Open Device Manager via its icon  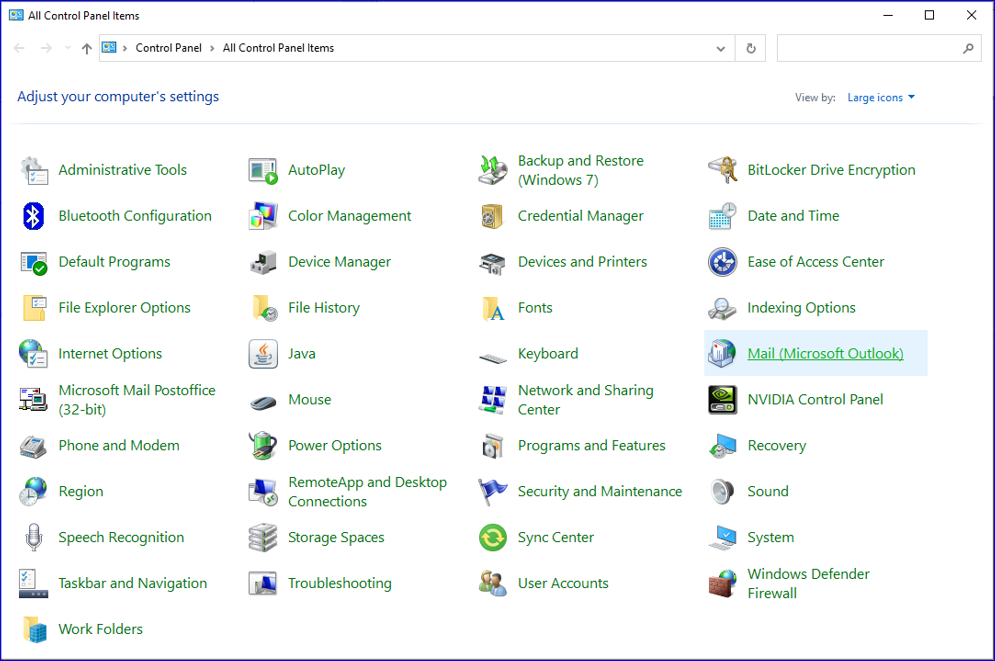[x=263, y=261]
